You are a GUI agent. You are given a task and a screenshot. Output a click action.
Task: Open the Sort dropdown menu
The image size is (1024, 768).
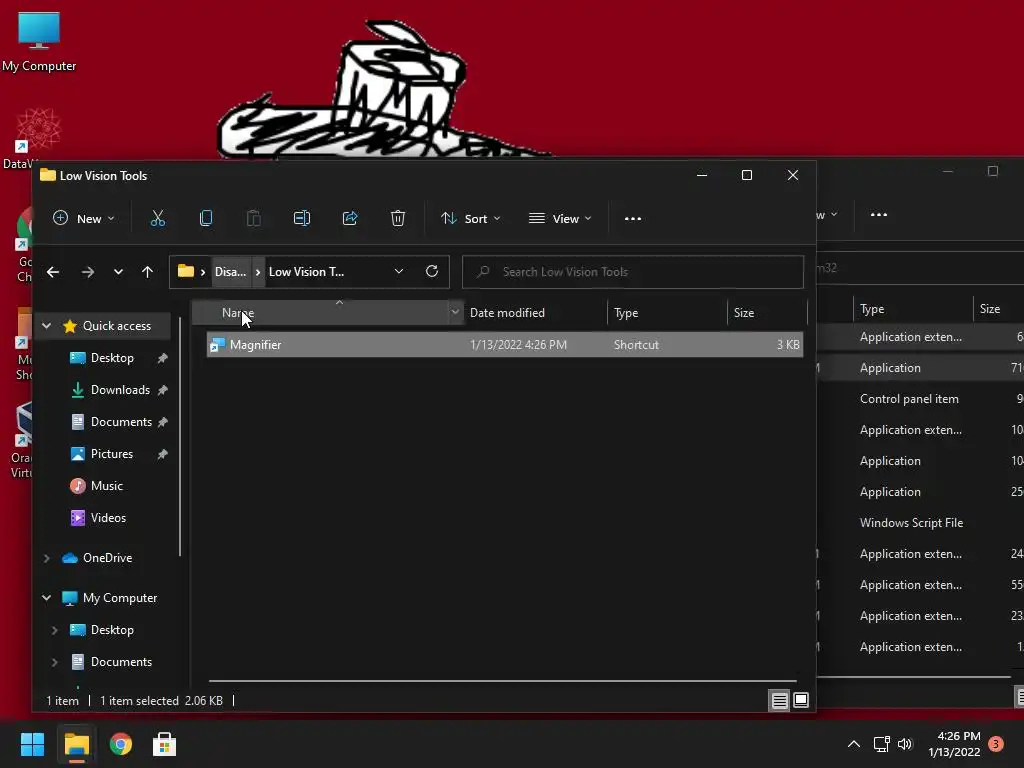[x=470, y=218]
